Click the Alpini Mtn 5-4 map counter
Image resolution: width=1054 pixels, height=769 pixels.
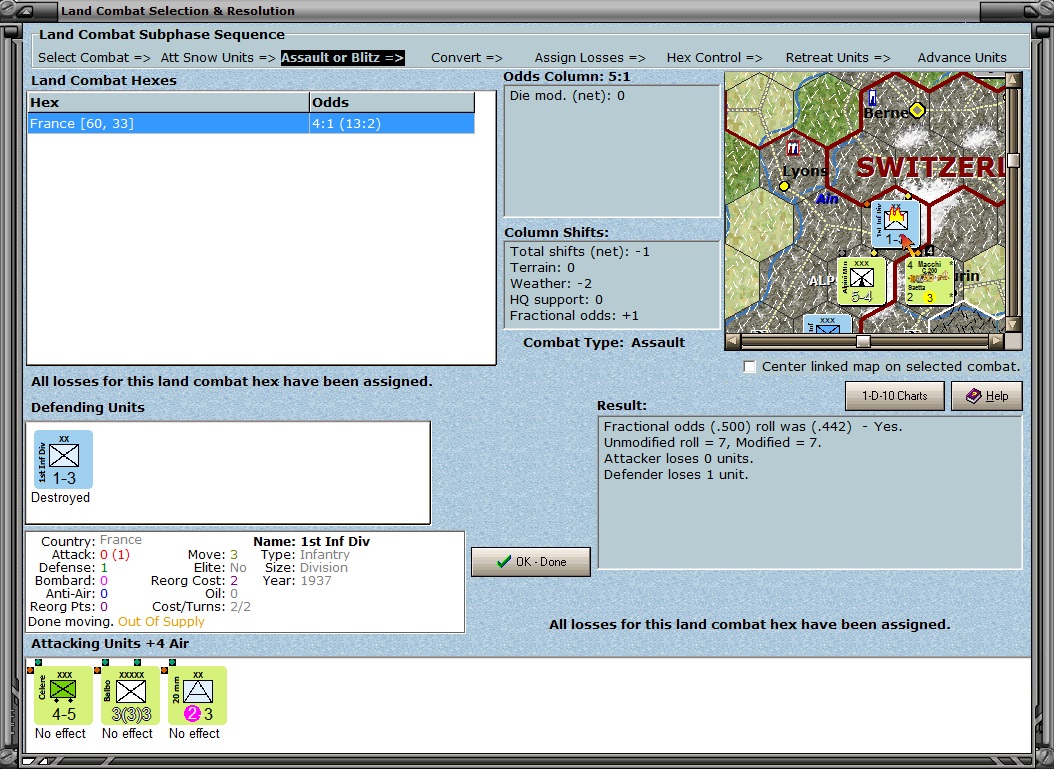861,281
